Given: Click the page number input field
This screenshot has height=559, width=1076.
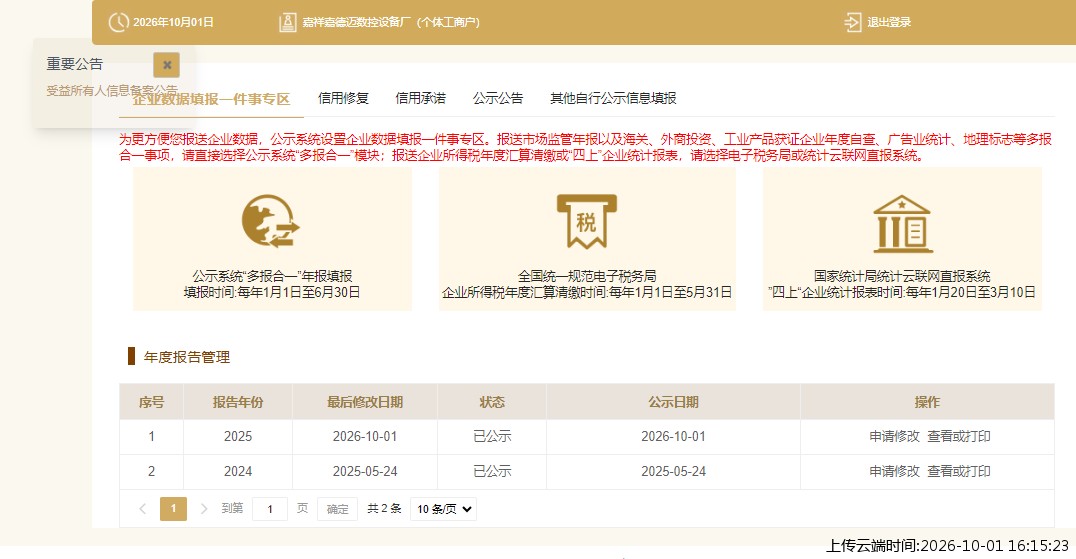Looking at the screenshot, I should click(x=270, y=509).
